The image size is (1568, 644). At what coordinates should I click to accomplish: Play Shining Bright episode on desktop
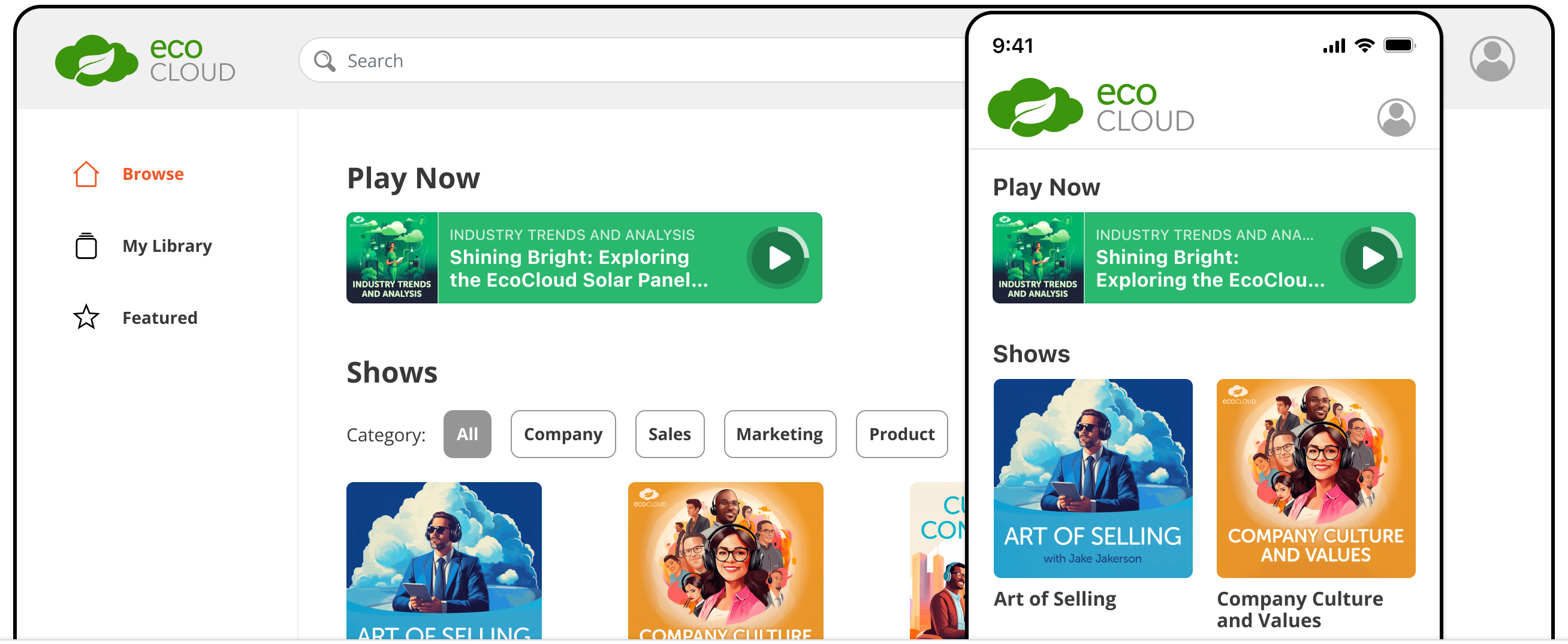pyautogui.click(x=778, y=258)
